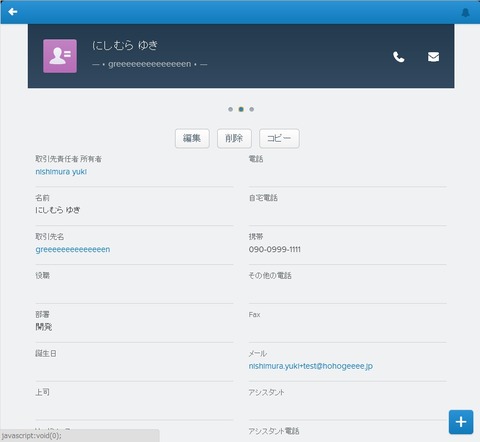Send email via envelope icon
Image resolution: width=480 pixels, height=442 pixels.
pos(433,57)
